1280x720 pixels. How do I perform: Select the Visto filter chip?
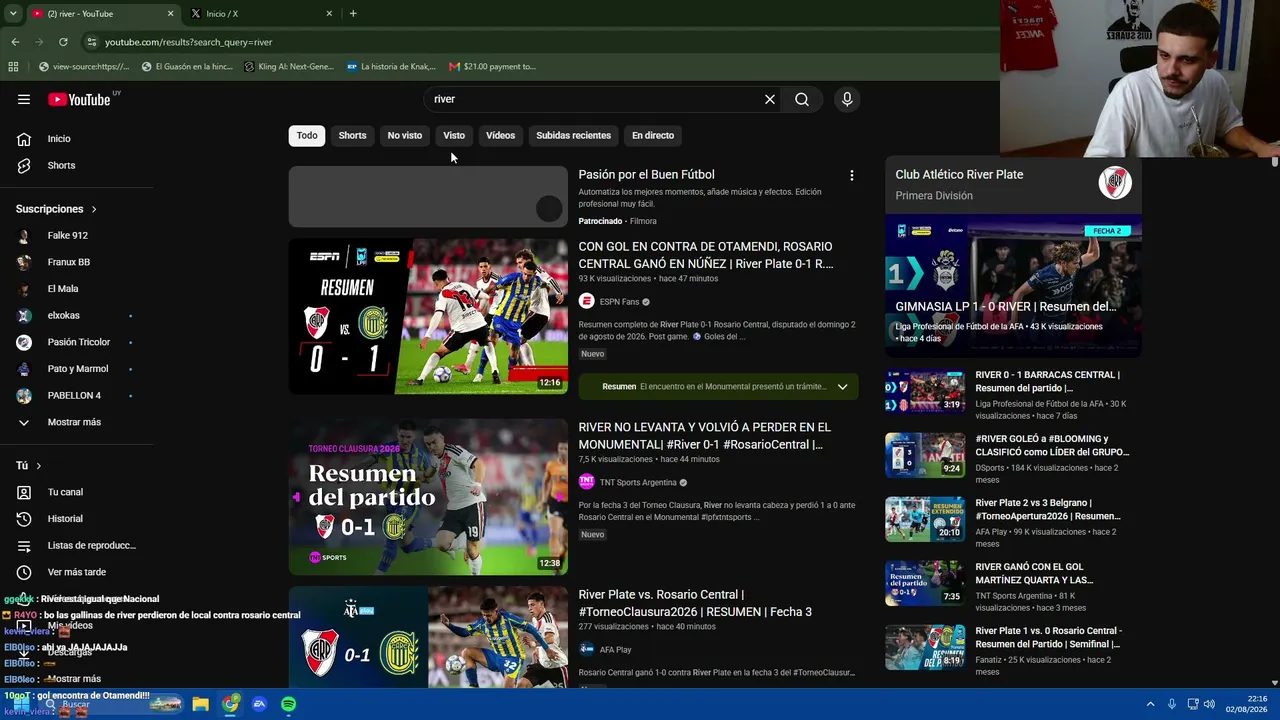click(x=454, y=136)
